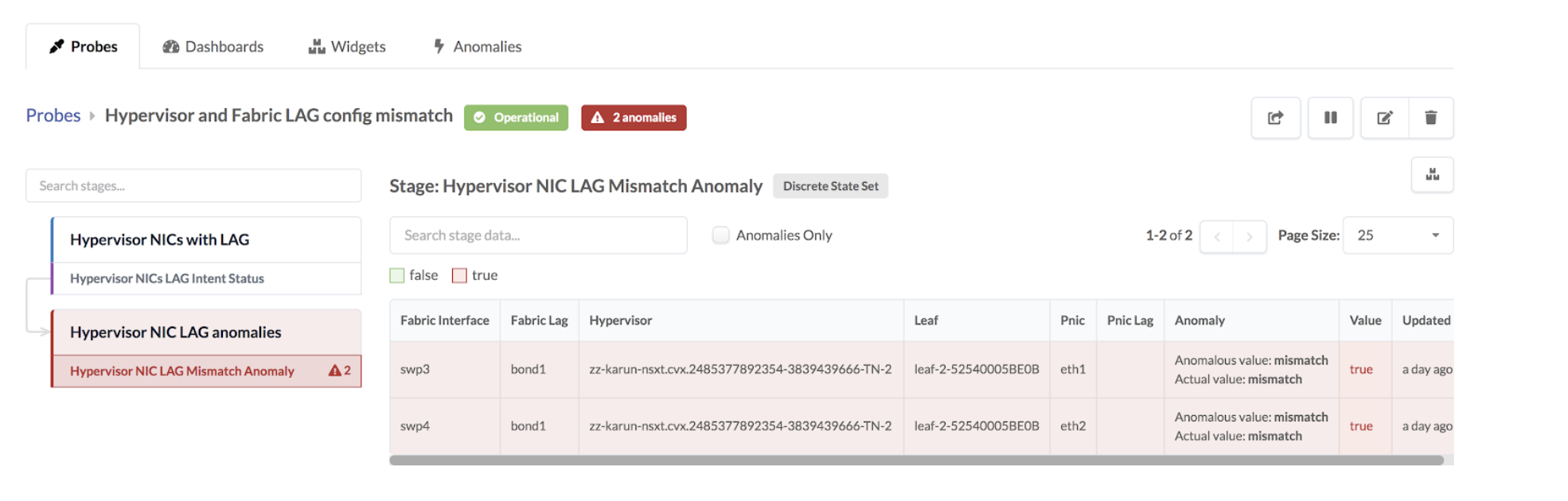Open the Anomalies tab
The height and width of the screenshot is (501, 1568).
pos(478,47)
